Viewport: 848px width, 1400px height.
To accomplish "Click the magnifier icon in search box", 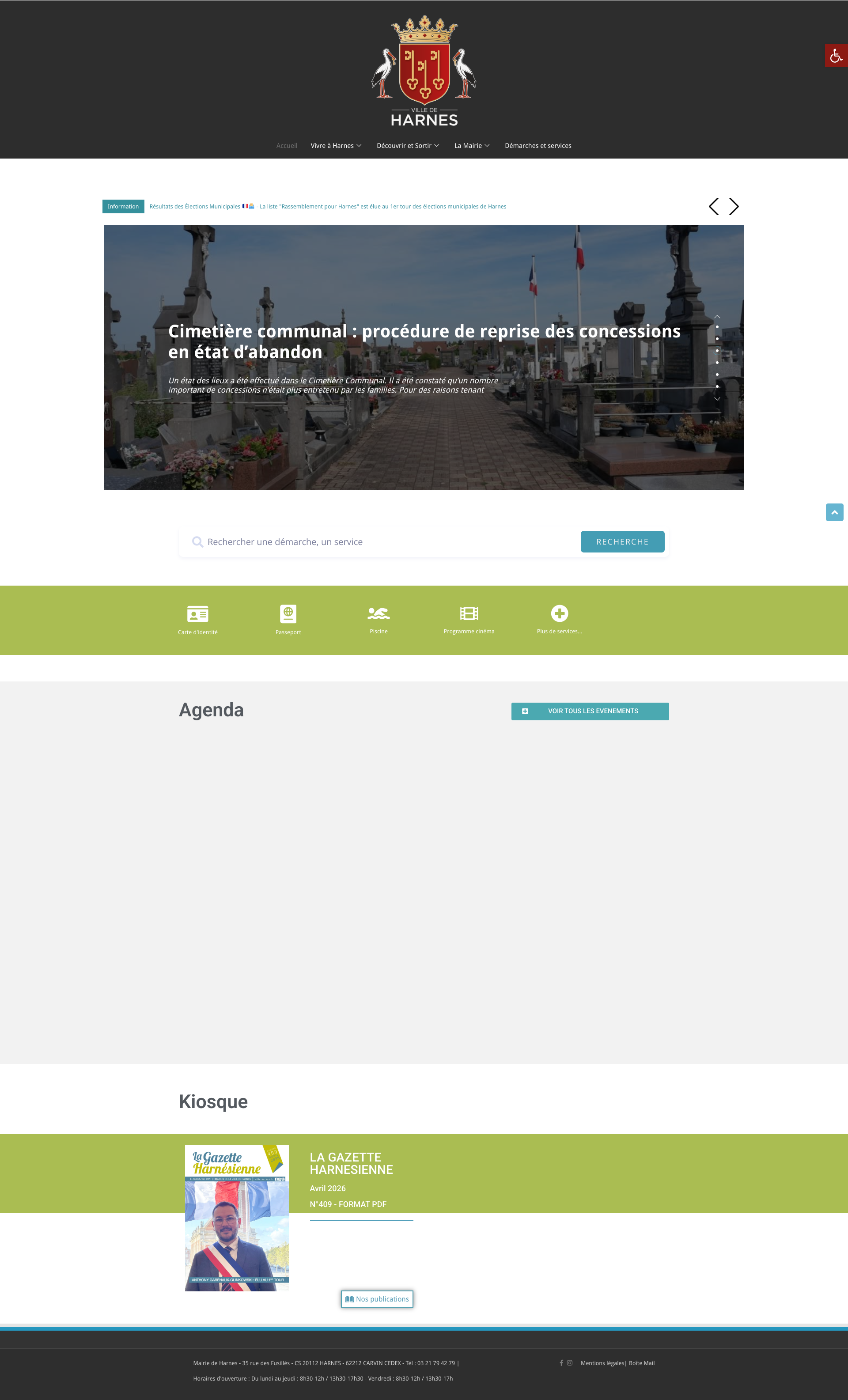I will click(197, 541).
